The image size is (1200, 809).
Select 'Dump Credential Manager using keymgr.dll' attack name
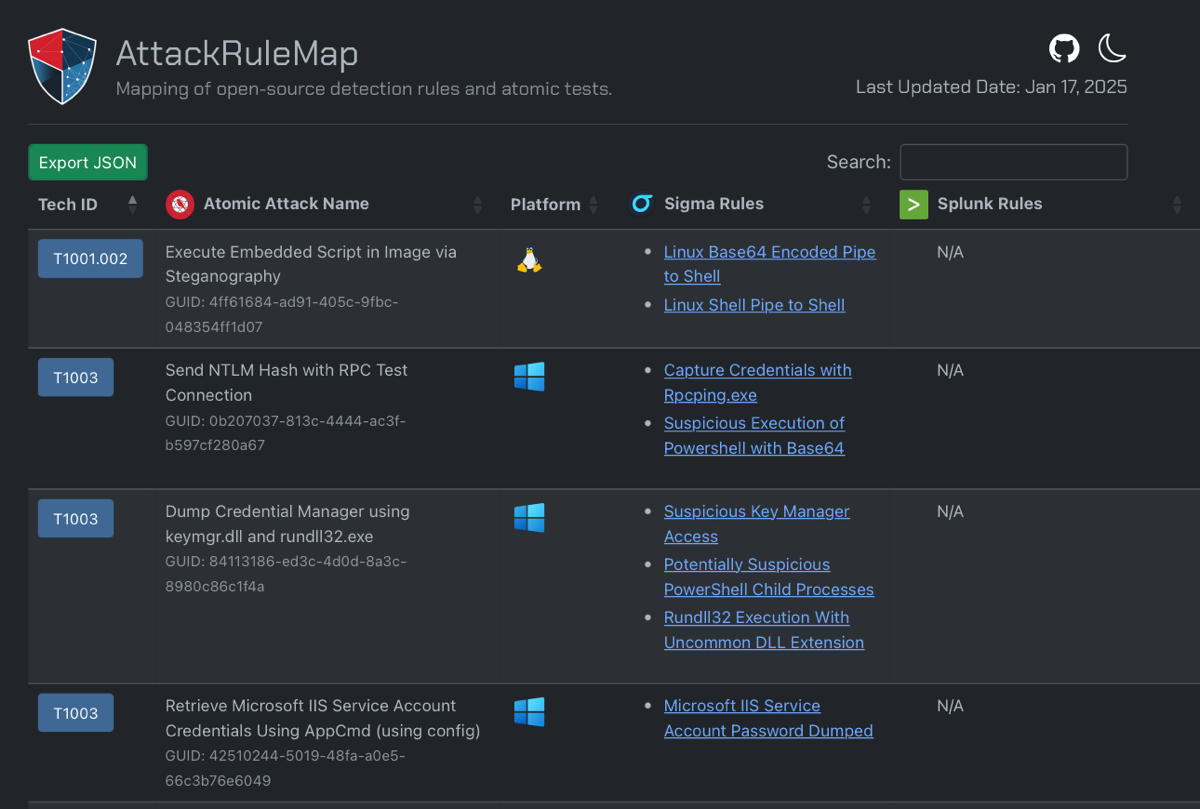tap(288, 523)
